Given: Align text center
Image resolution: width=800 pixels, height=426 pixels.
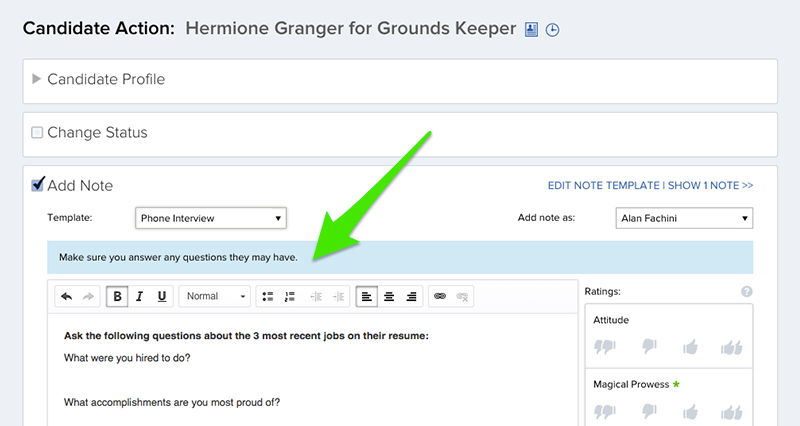Looking at the screenshot, I should tap(389, 296).
